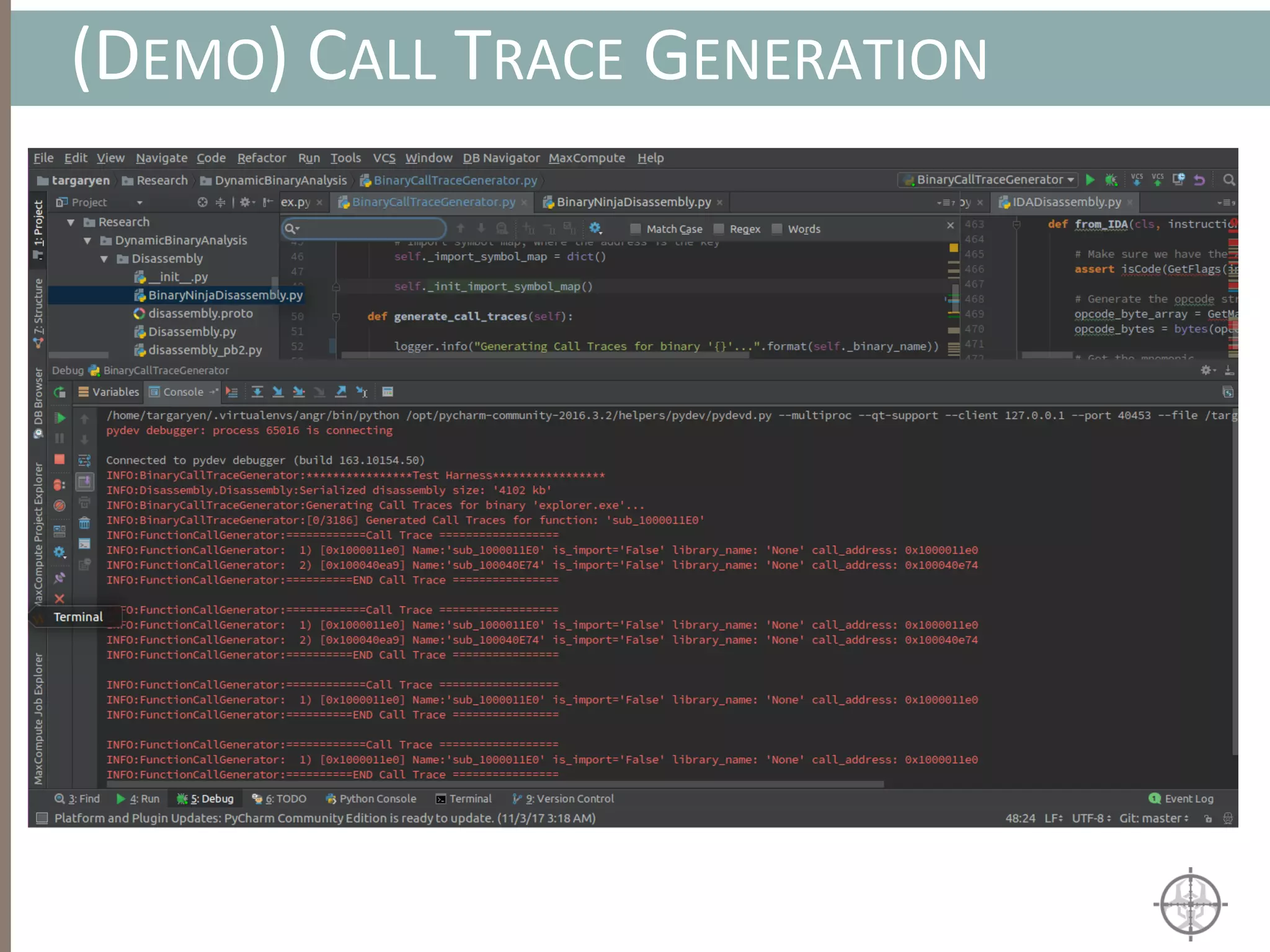Open the Event Log
Image resolution: width=1270 pixels, height=952 pixels.
tap(1181, 799)
